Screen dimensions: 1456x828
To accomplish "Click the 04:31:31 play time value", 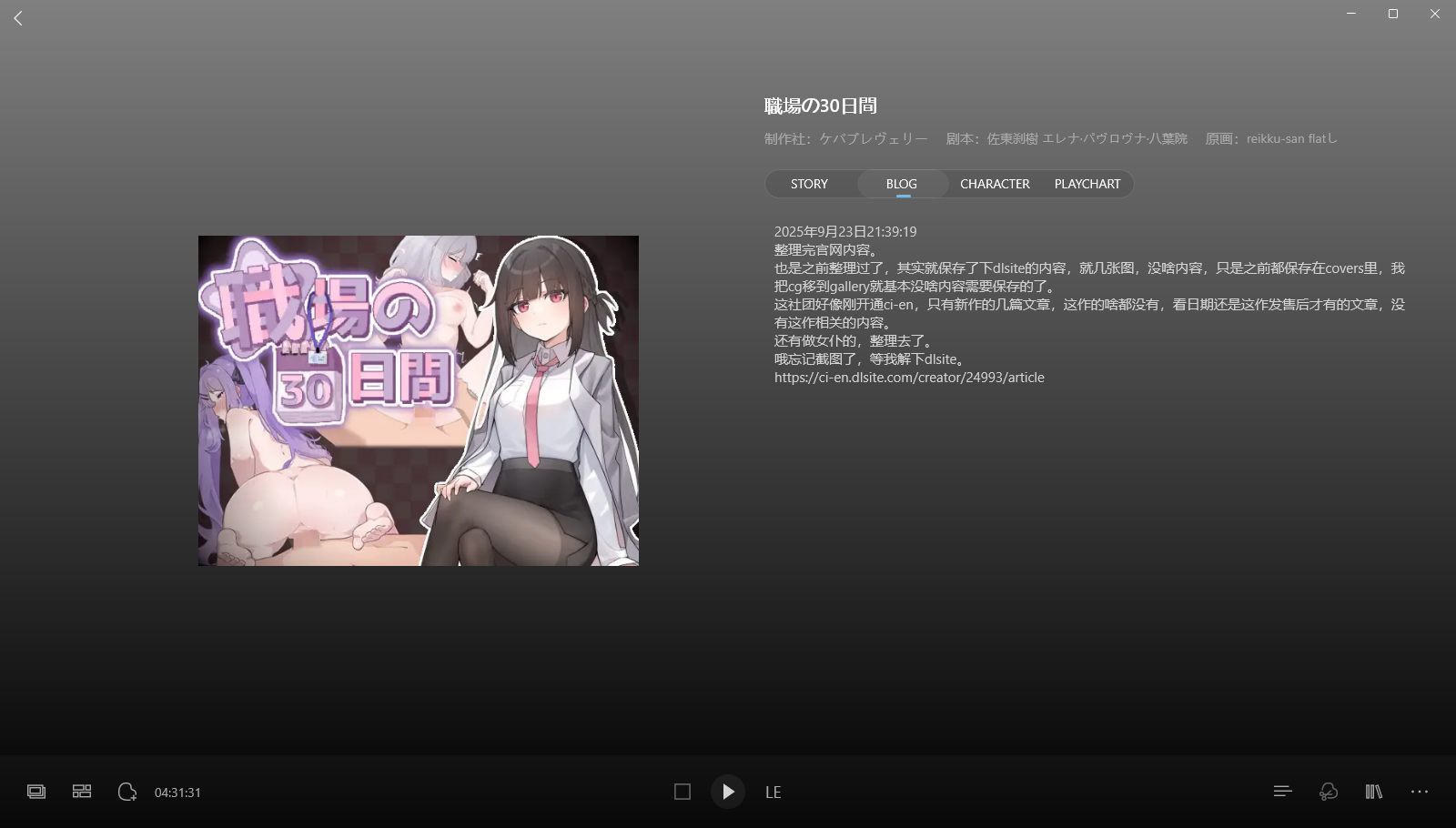I will pyautogui.click(x=177, y=793).
